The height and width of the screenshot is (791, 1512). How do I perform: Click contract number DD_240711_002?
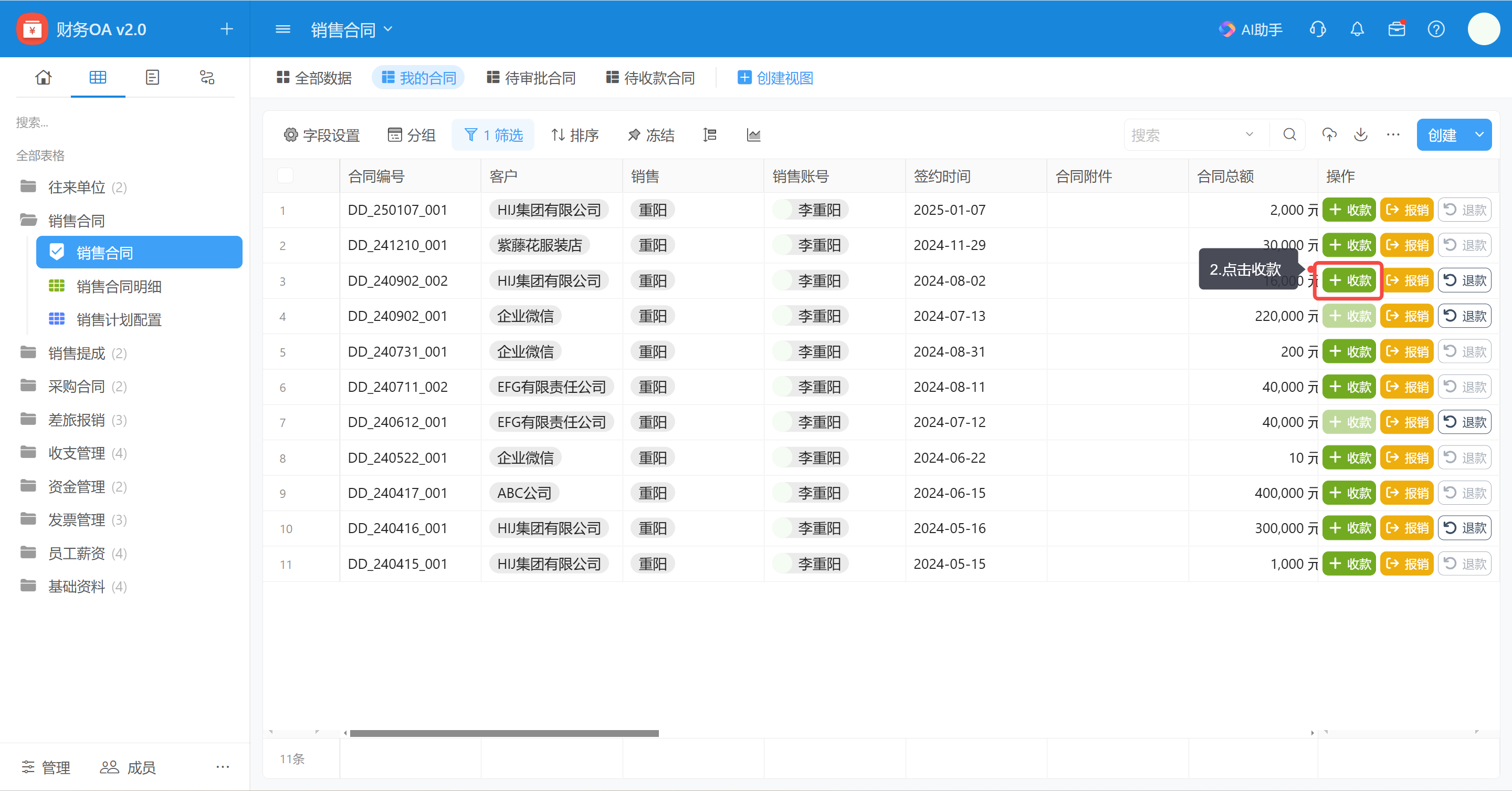397,387
